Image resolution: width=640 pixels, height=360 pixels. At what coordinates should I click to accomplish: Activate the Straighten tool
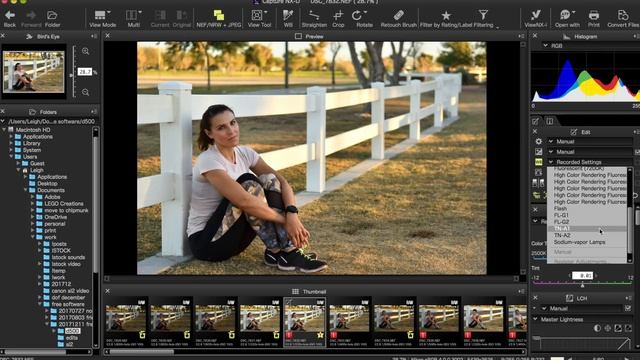(x=314, y=18)
